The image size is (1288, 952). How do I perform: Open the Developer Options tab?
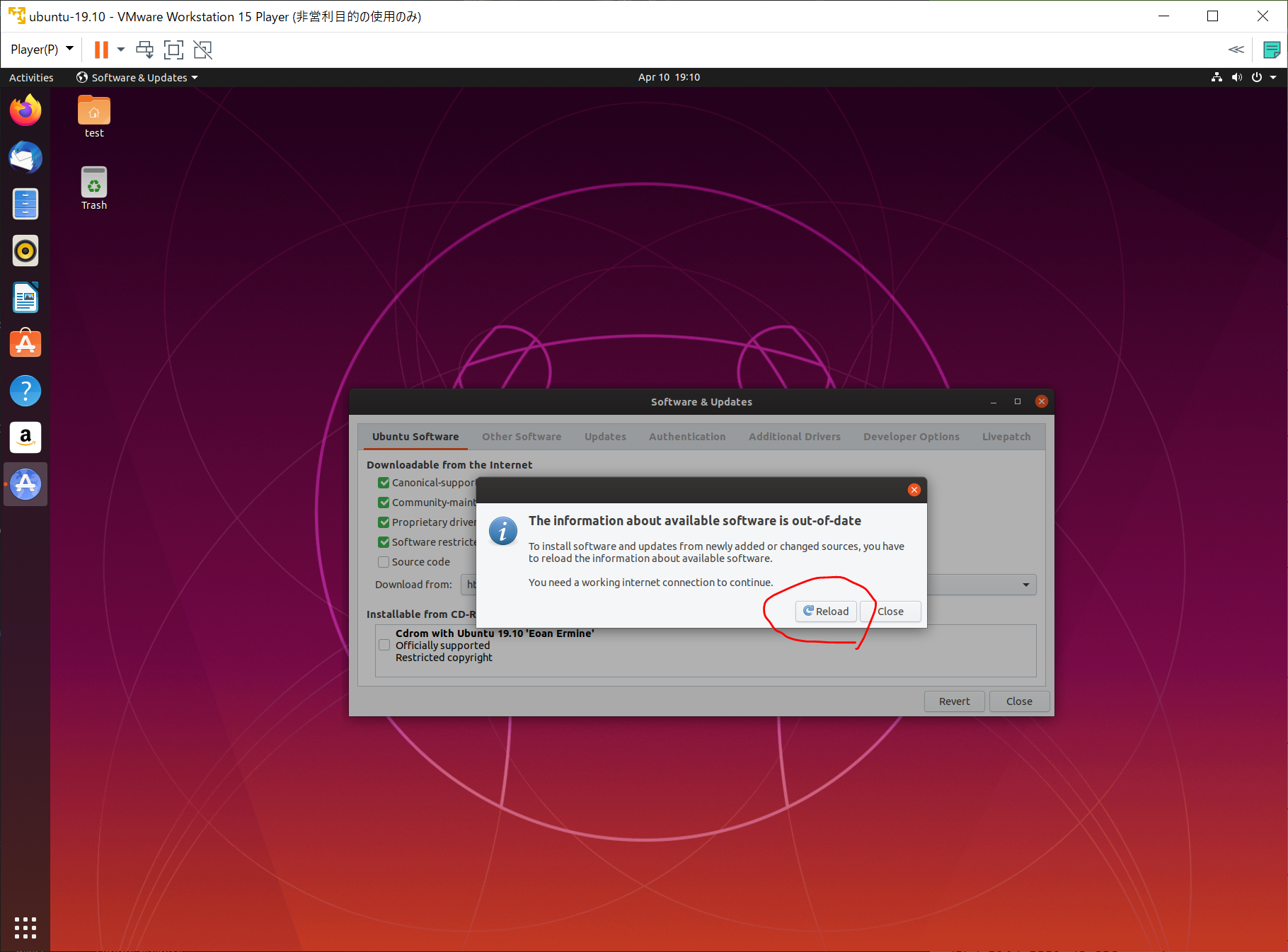[x=912, y=437]
